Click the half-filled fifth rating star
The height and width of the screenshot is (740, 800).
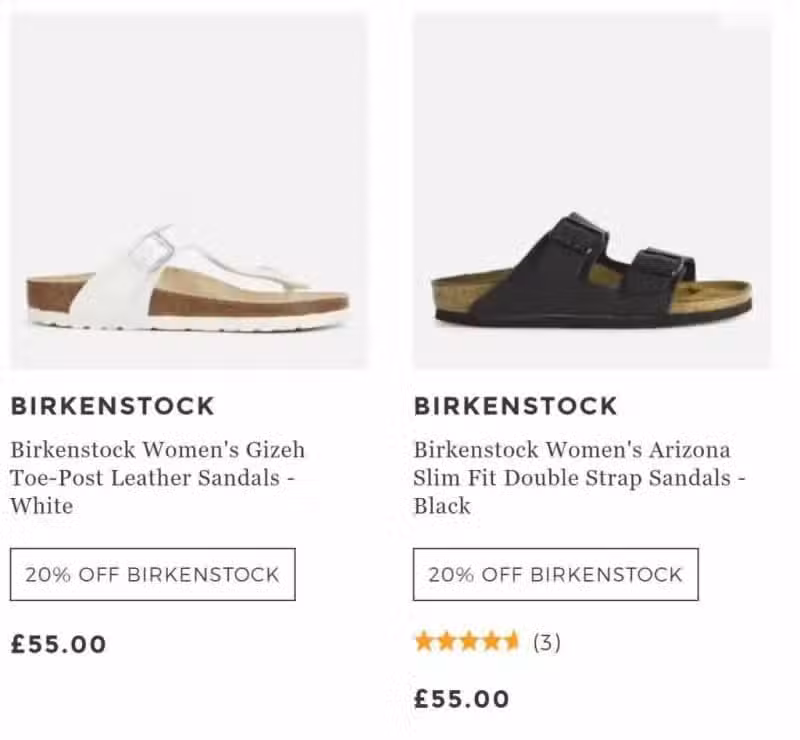click(x=511, y=642)
